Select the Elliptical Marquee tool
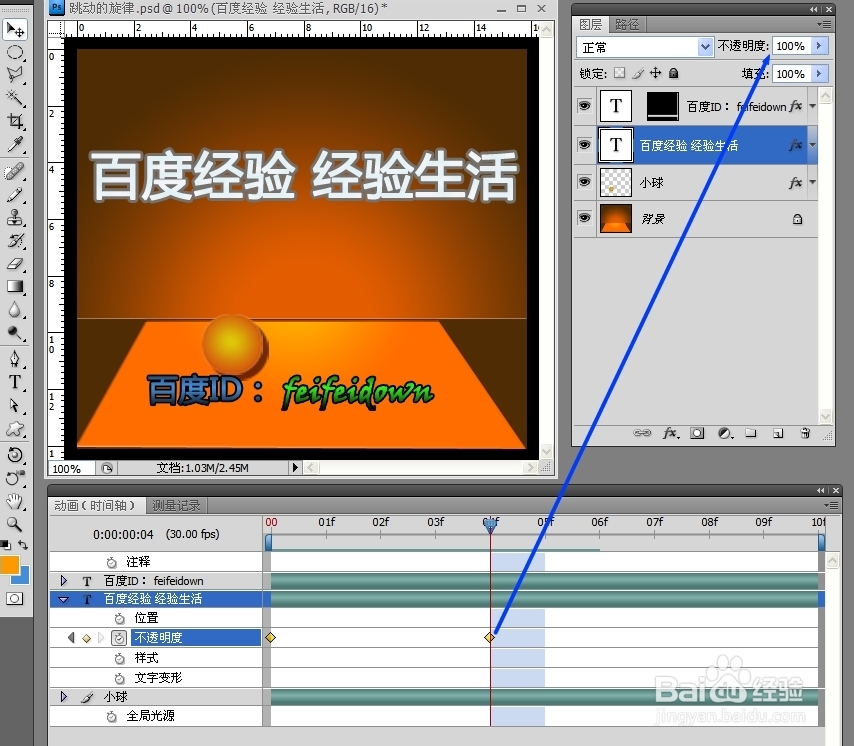854x746 pixels. tap(15, 53)
